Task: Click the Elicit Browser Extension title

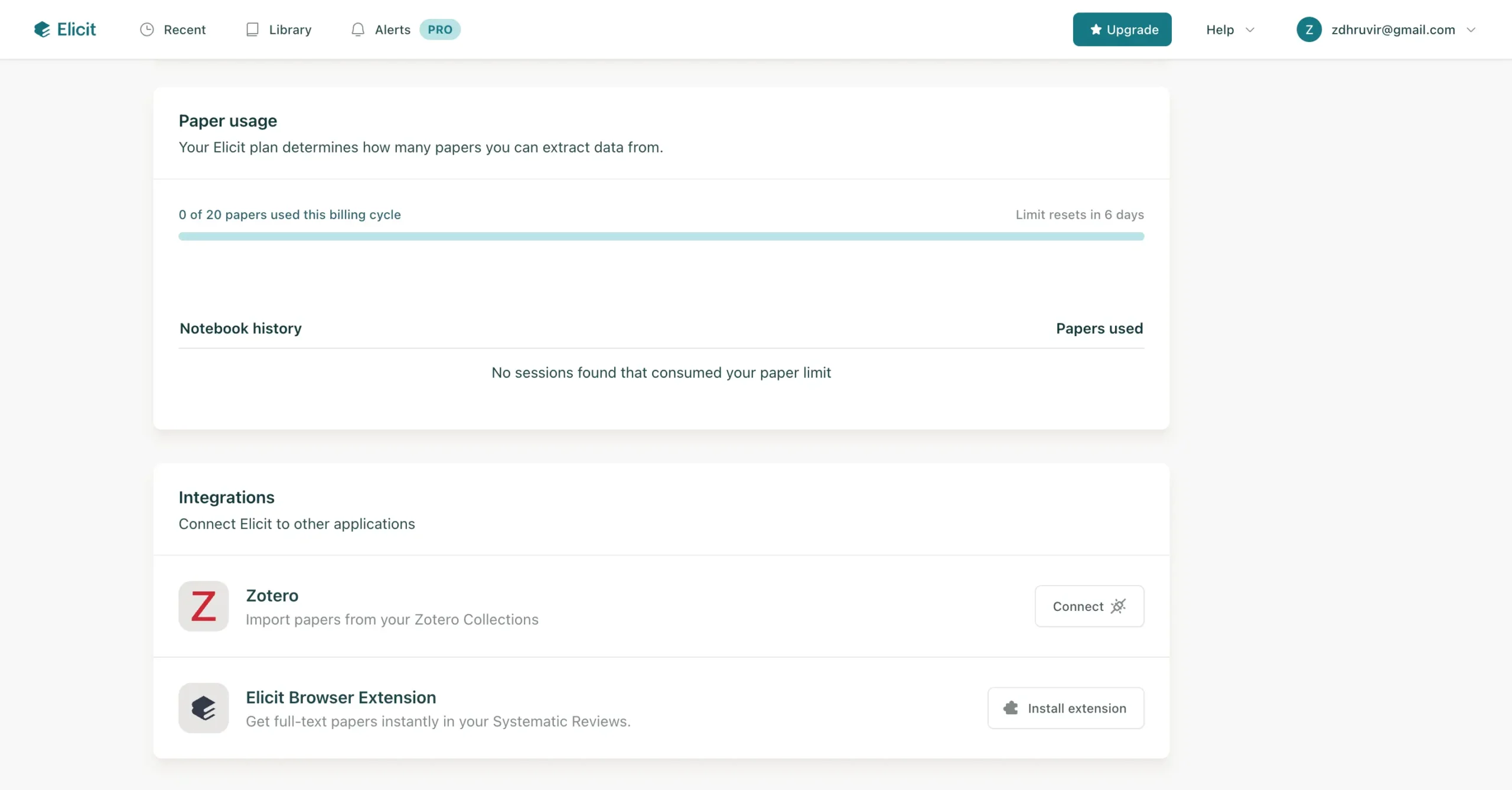Action: point(341,698)
